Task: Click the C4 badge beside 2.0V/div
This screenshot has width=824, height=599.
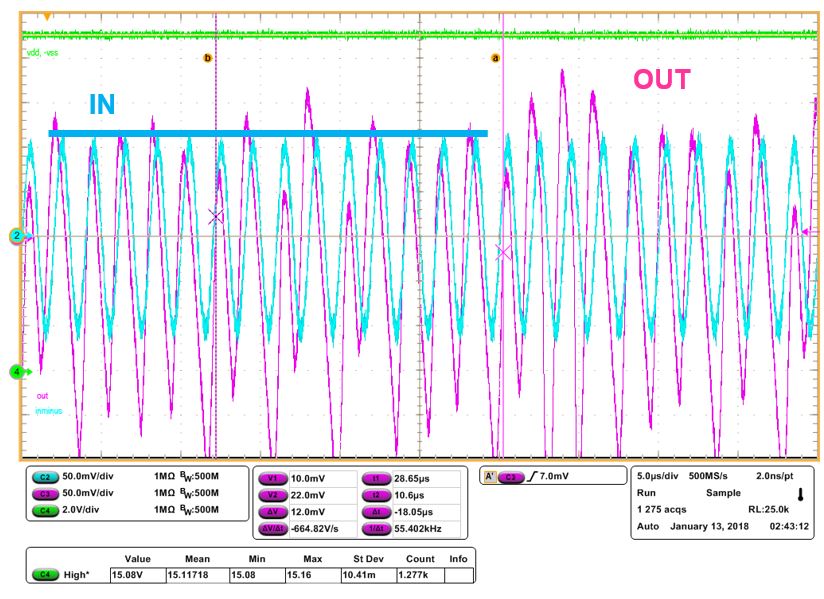Action: [x=43, y=510]
